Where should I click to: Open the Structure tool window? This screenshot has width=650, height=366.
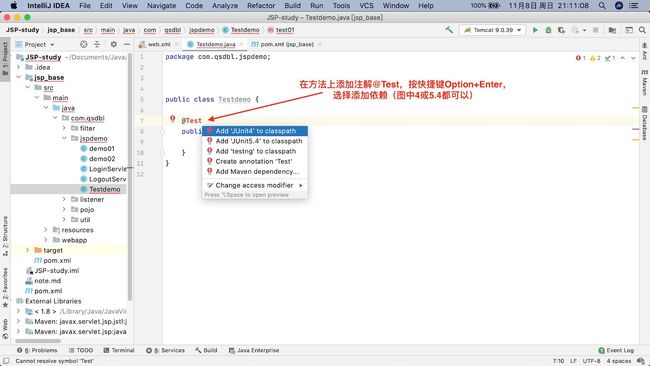tap(5, 235)
